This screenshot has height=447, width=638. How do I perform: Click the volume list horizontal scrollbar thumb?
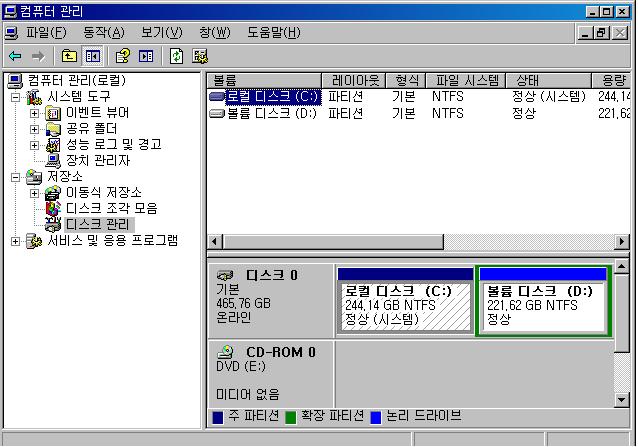click(333, 242)
